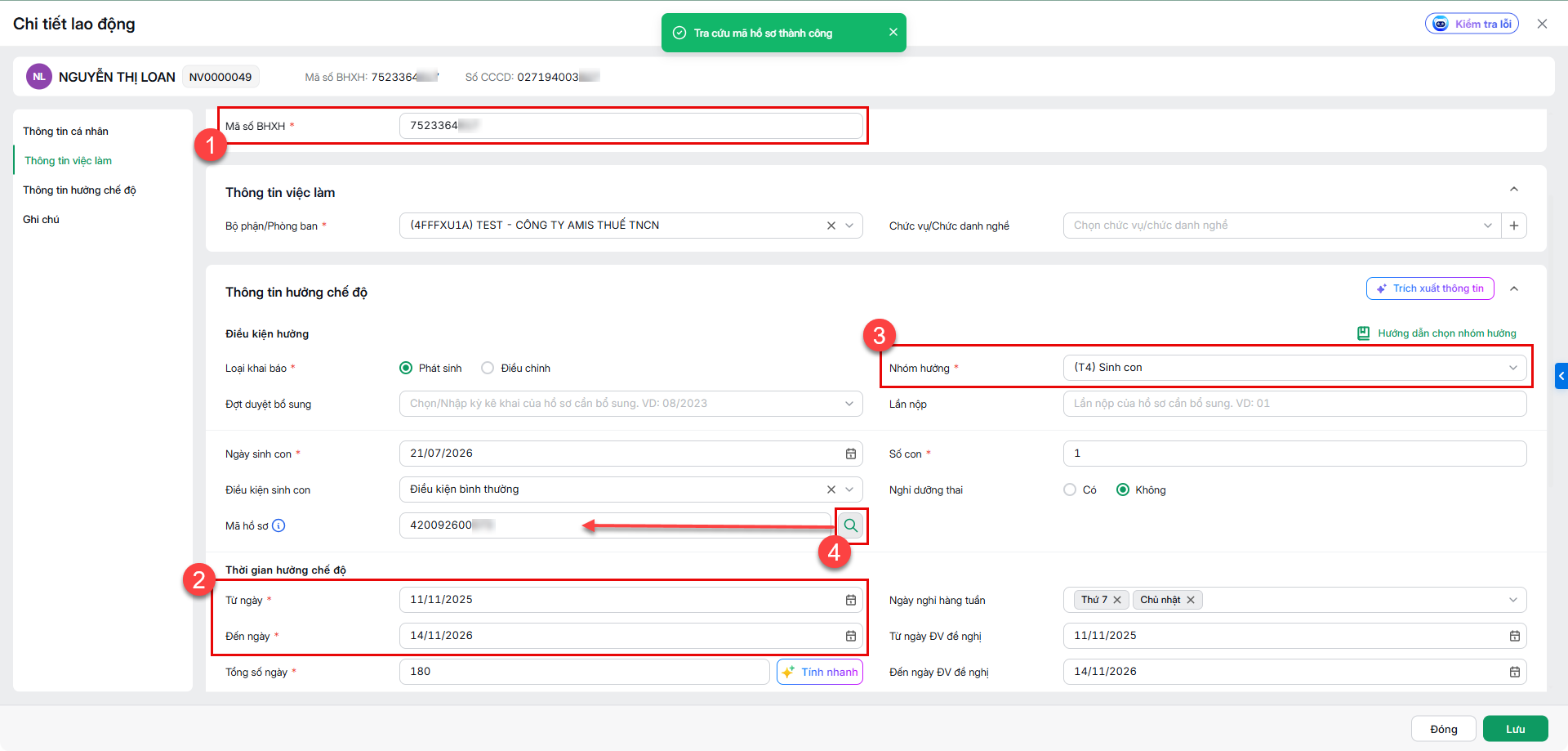Open Hướng dẫn chọn nhóm hưởng link
1568x751 pixels.
point(1447,333)
